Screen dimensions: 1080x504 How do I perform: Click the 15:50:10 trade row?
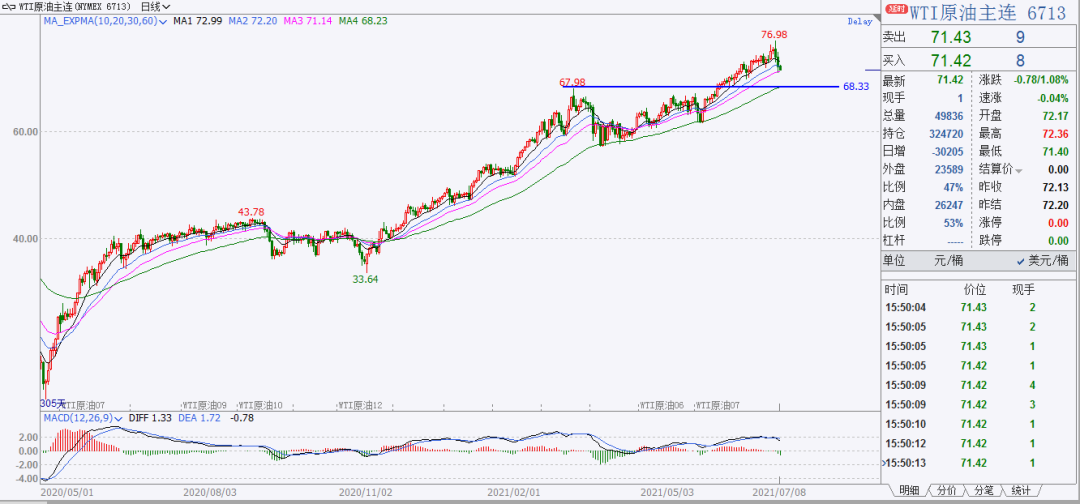pyautogui.click(x=979, y=423)
